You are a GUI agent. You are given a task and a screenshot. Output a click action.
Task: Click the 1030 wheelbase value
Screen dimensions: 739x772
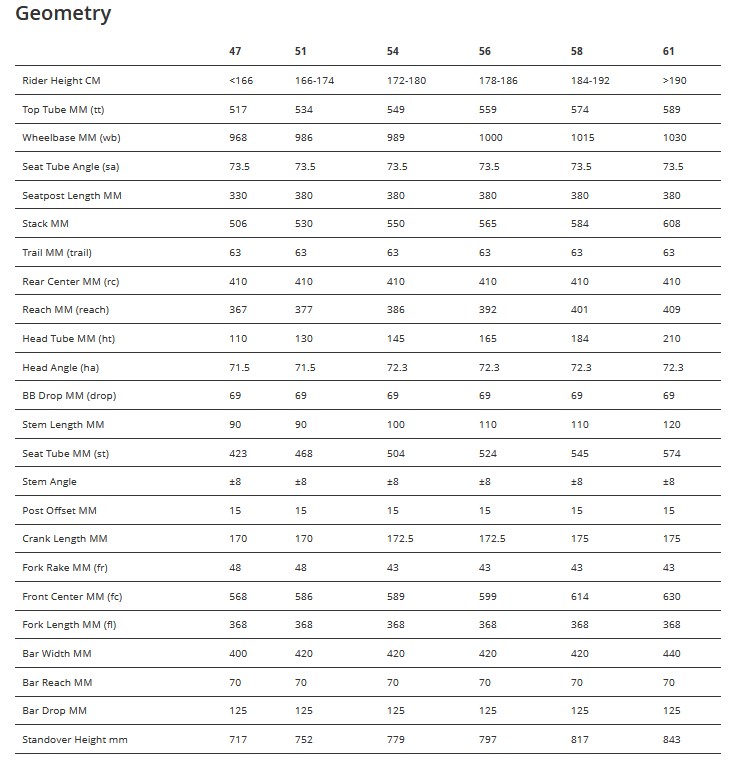pyautogui.click(x=674, y=137)
